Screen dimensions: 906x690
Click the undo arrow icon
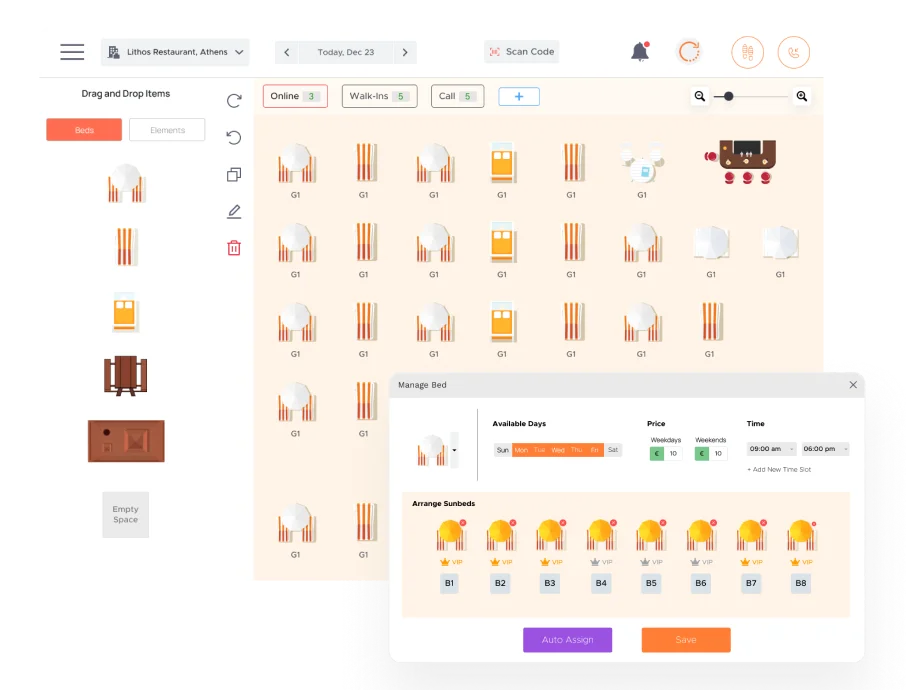click(234, 138)
